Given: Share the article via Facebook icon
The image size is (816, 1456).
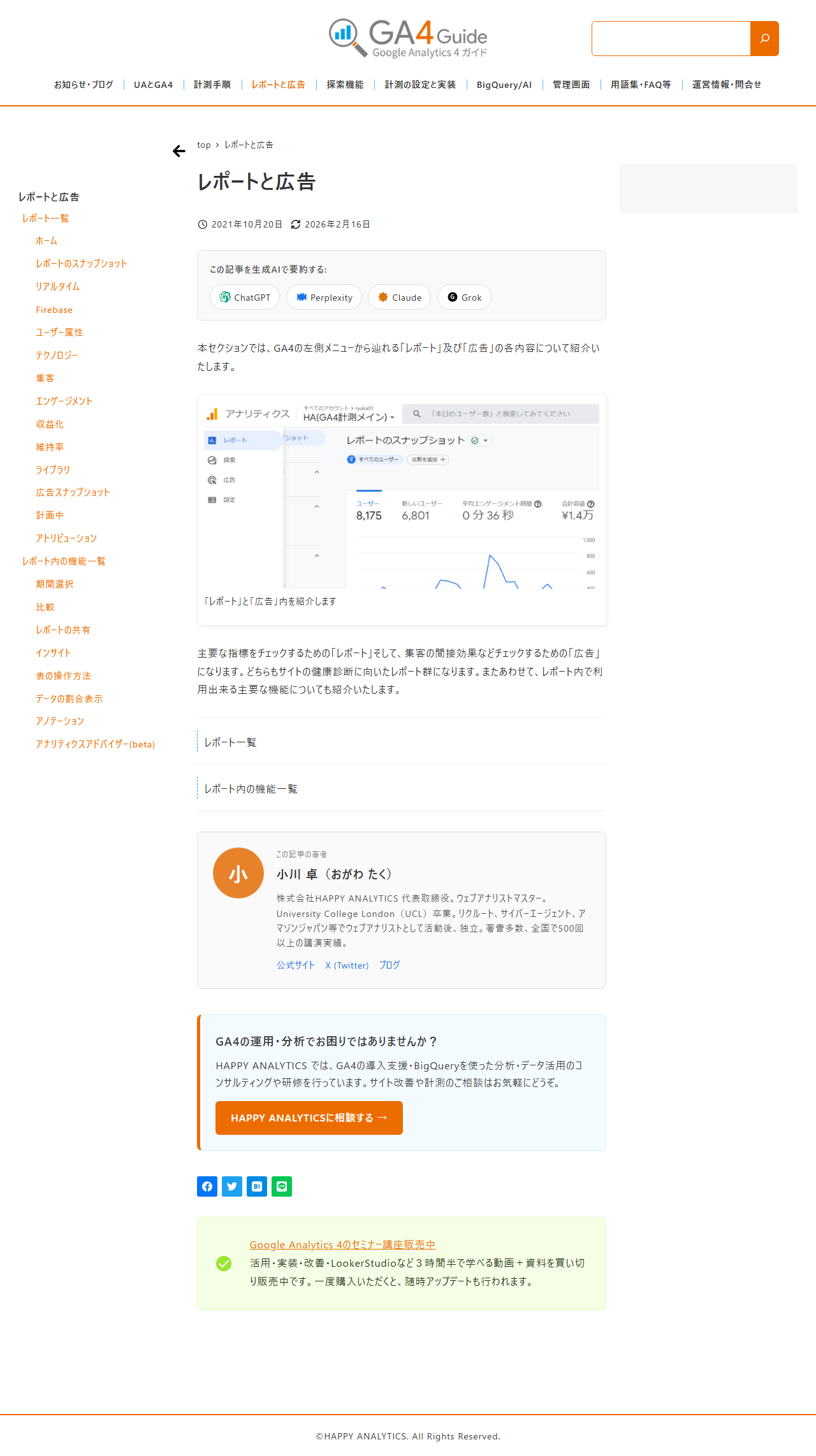Looking at the screenshot, I should click(207, 1186).
